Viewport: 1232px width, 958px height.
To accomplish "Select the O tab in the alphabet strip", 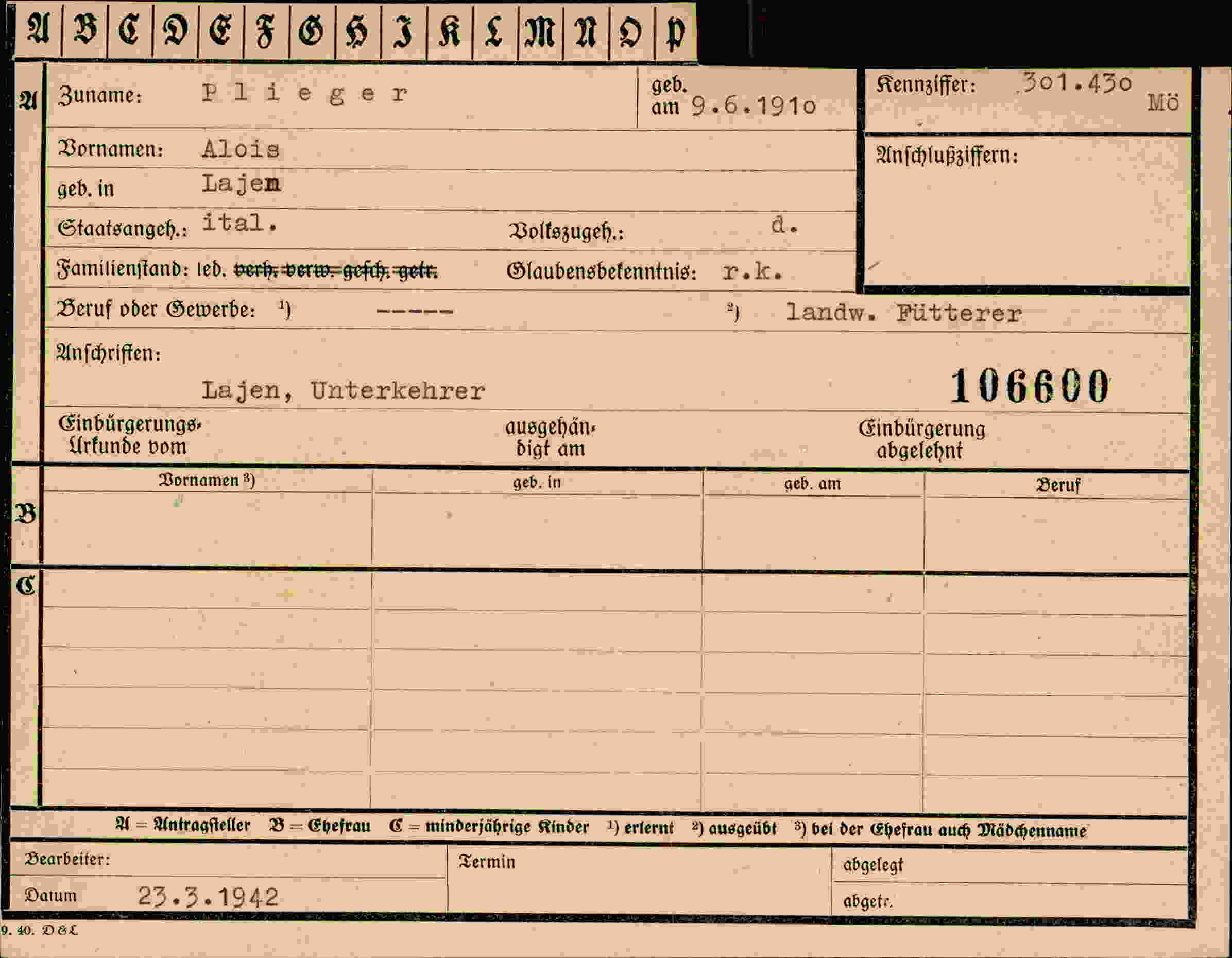I will tap(632, 30).
